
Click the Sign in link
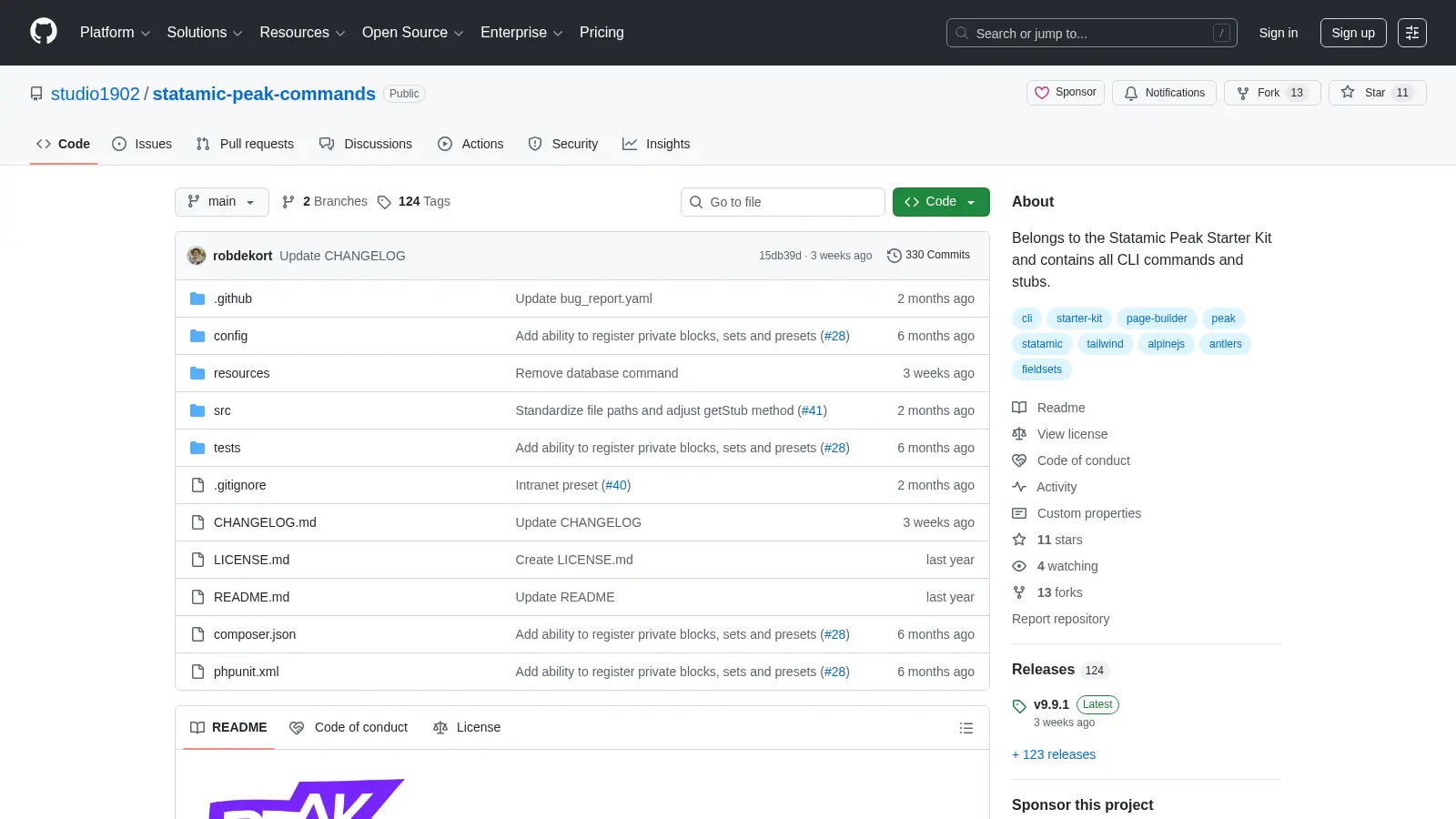tap(1279, 33)
